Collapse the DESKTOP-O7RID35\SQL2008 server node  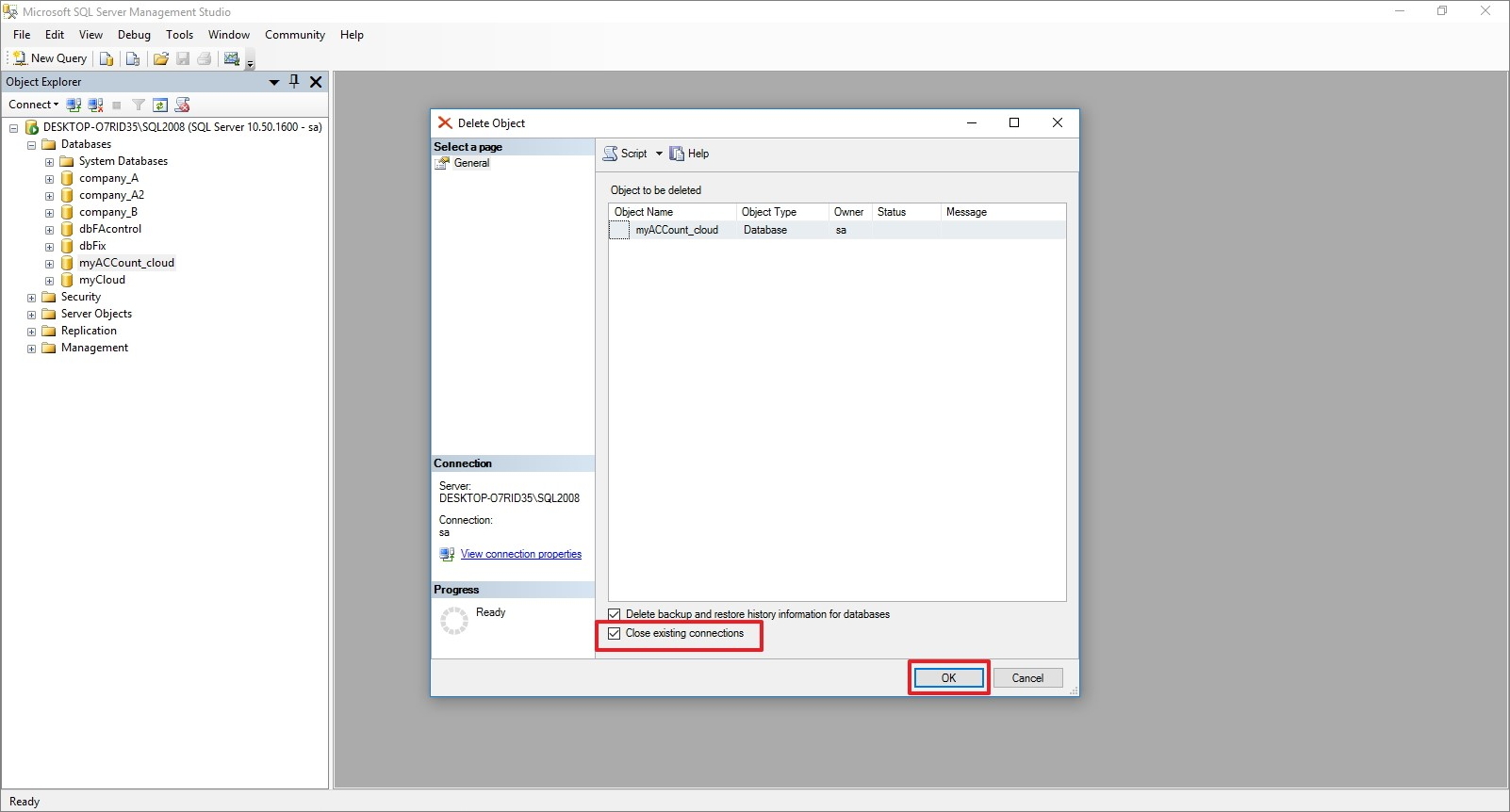tap(14, 128)
